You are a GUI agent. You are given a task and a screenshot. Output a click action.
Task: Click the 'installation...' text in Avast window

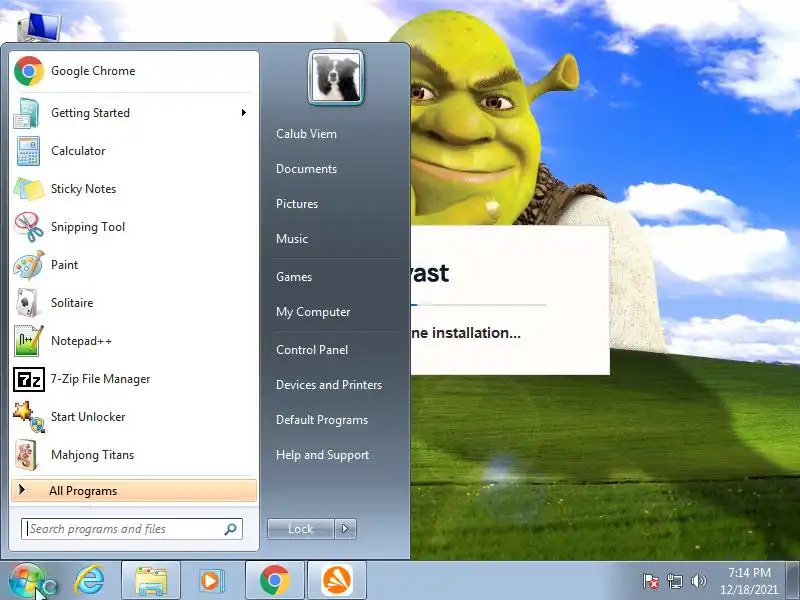click(x=476, y=333)
